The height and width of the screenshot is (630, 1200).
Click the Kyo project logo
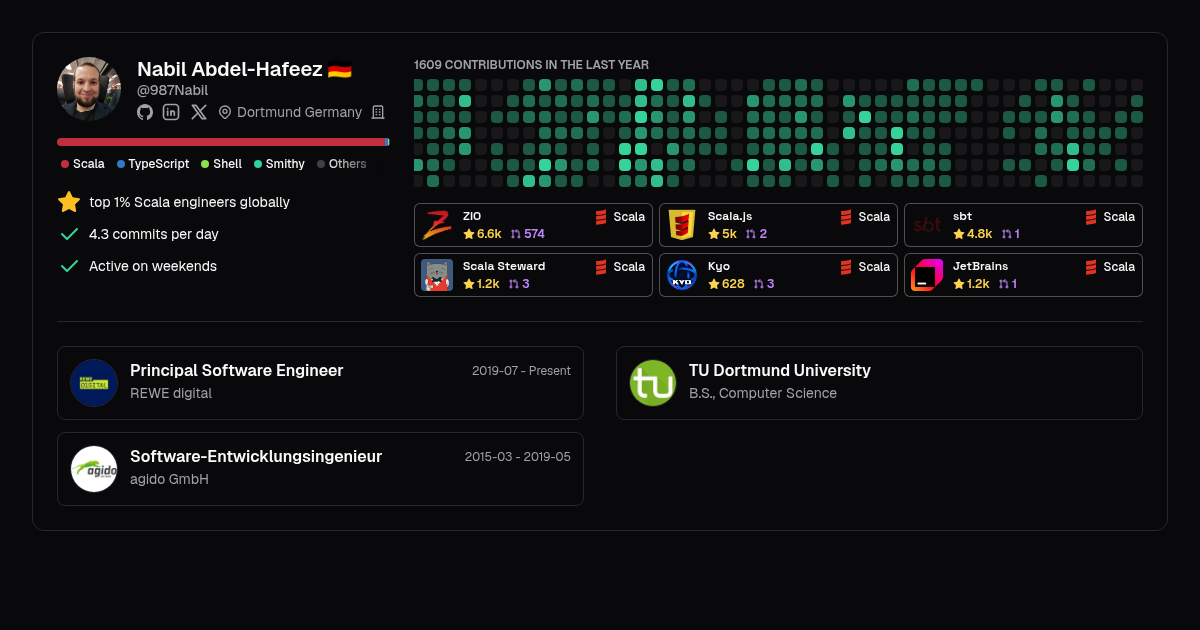coord(682,275)
